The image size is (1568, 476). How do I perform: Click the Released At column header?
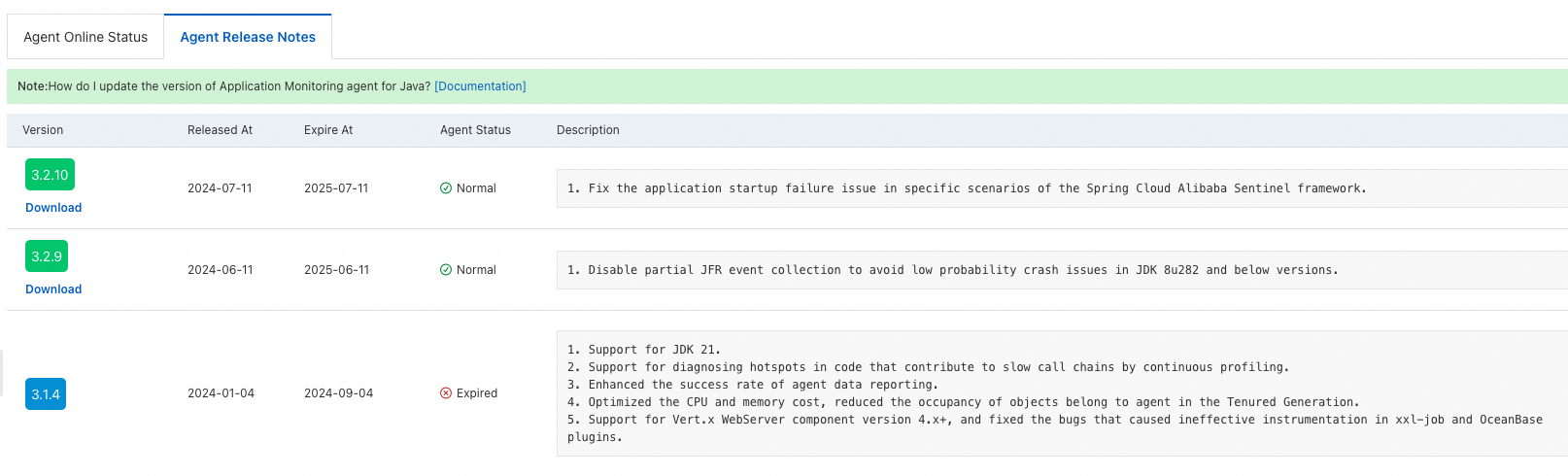(220, 130)
